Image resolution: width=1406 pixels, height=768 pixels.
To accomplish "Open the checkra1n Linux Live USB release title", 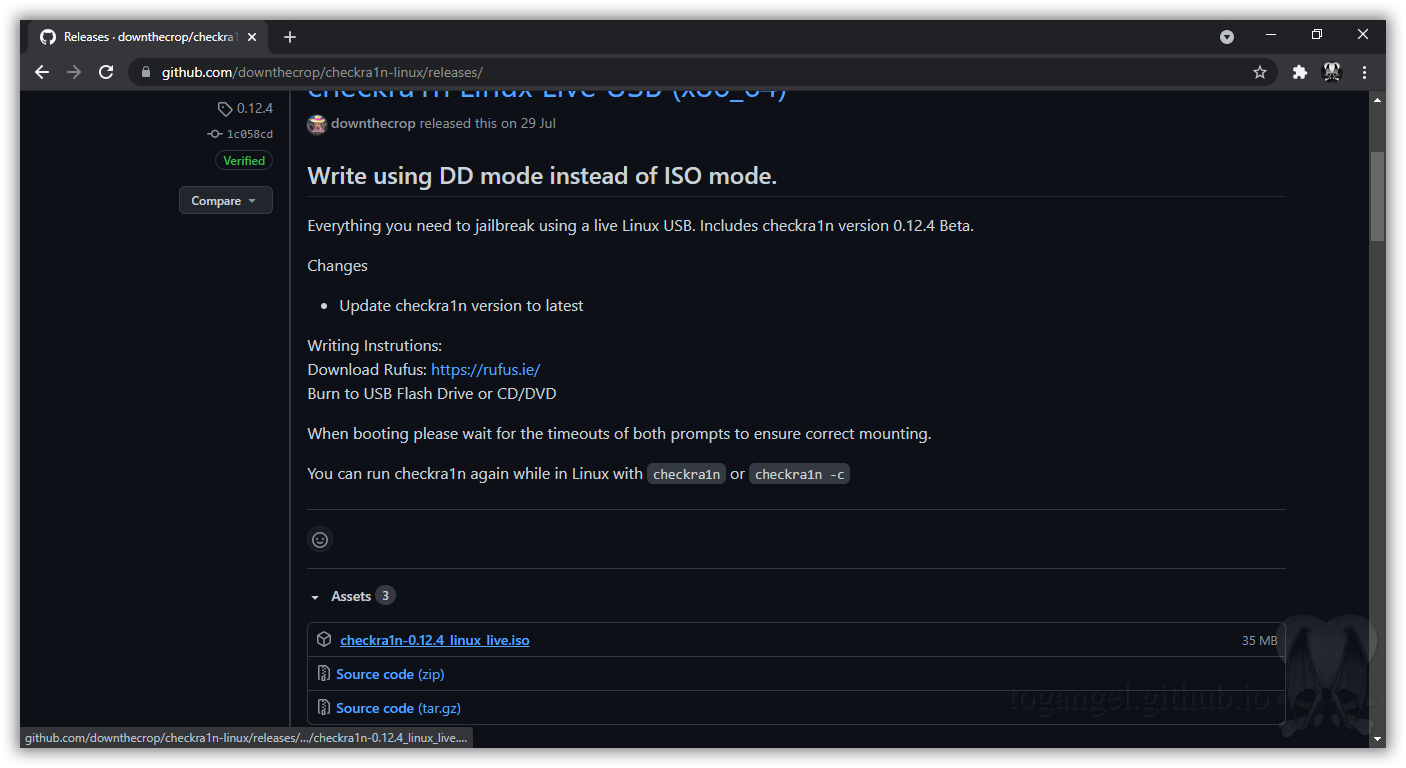I will pos(547,93).
